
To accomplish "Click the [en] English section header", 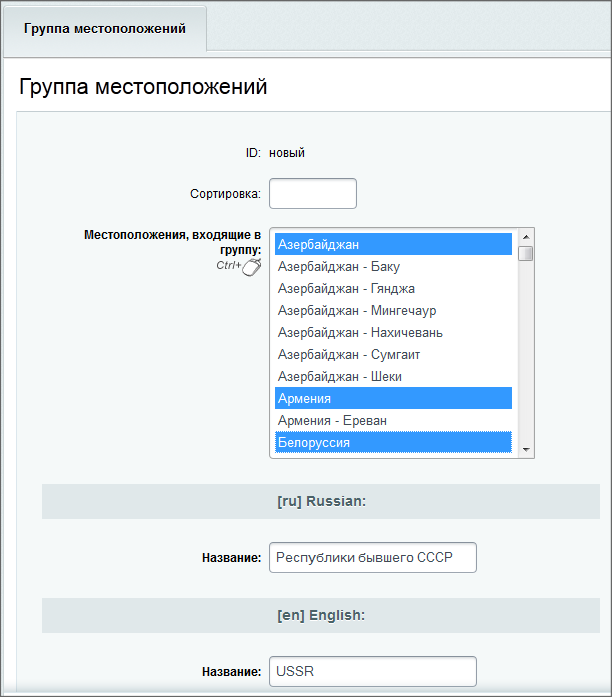I will tap(321, 615).
